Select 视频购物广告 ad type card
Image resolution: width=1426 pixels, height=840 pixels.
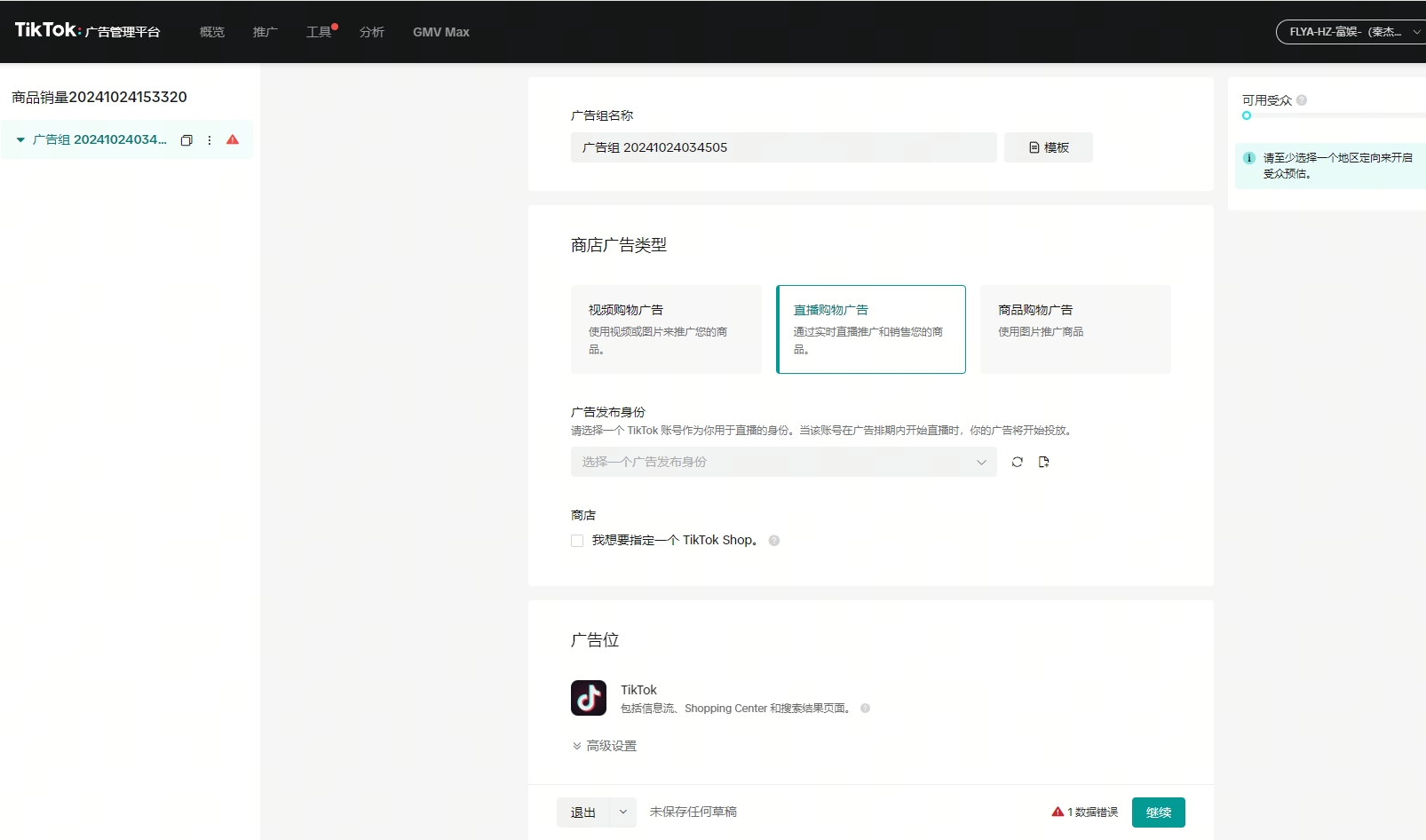click(666, 329)
